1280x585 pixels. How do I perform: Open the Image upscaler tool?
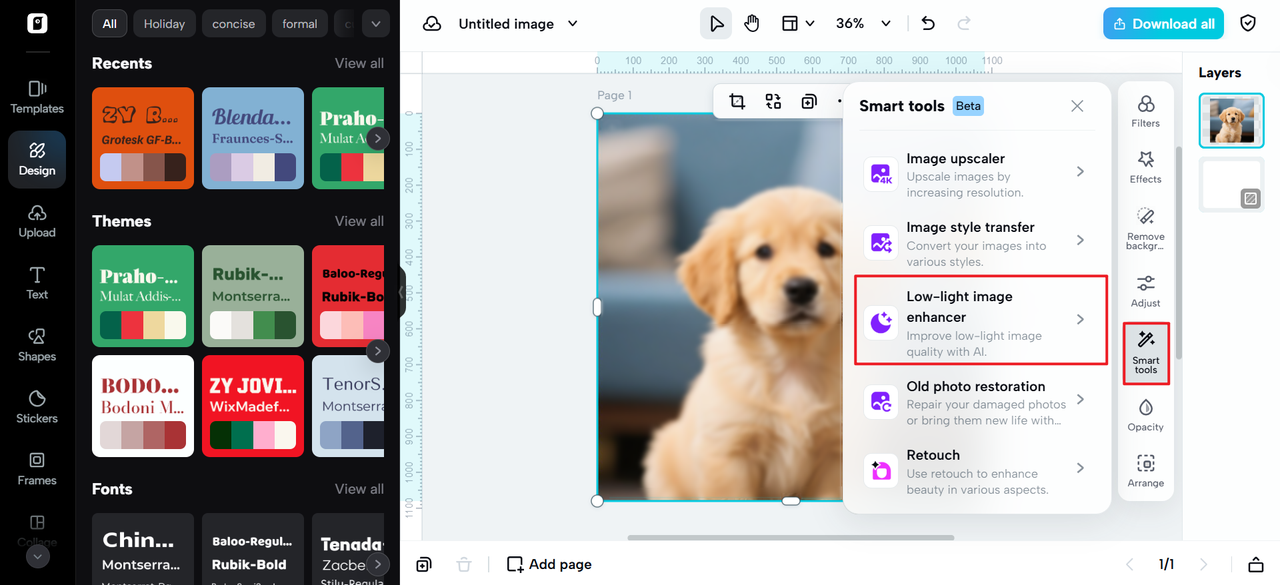pyautogui.click(x=975, y=174)
